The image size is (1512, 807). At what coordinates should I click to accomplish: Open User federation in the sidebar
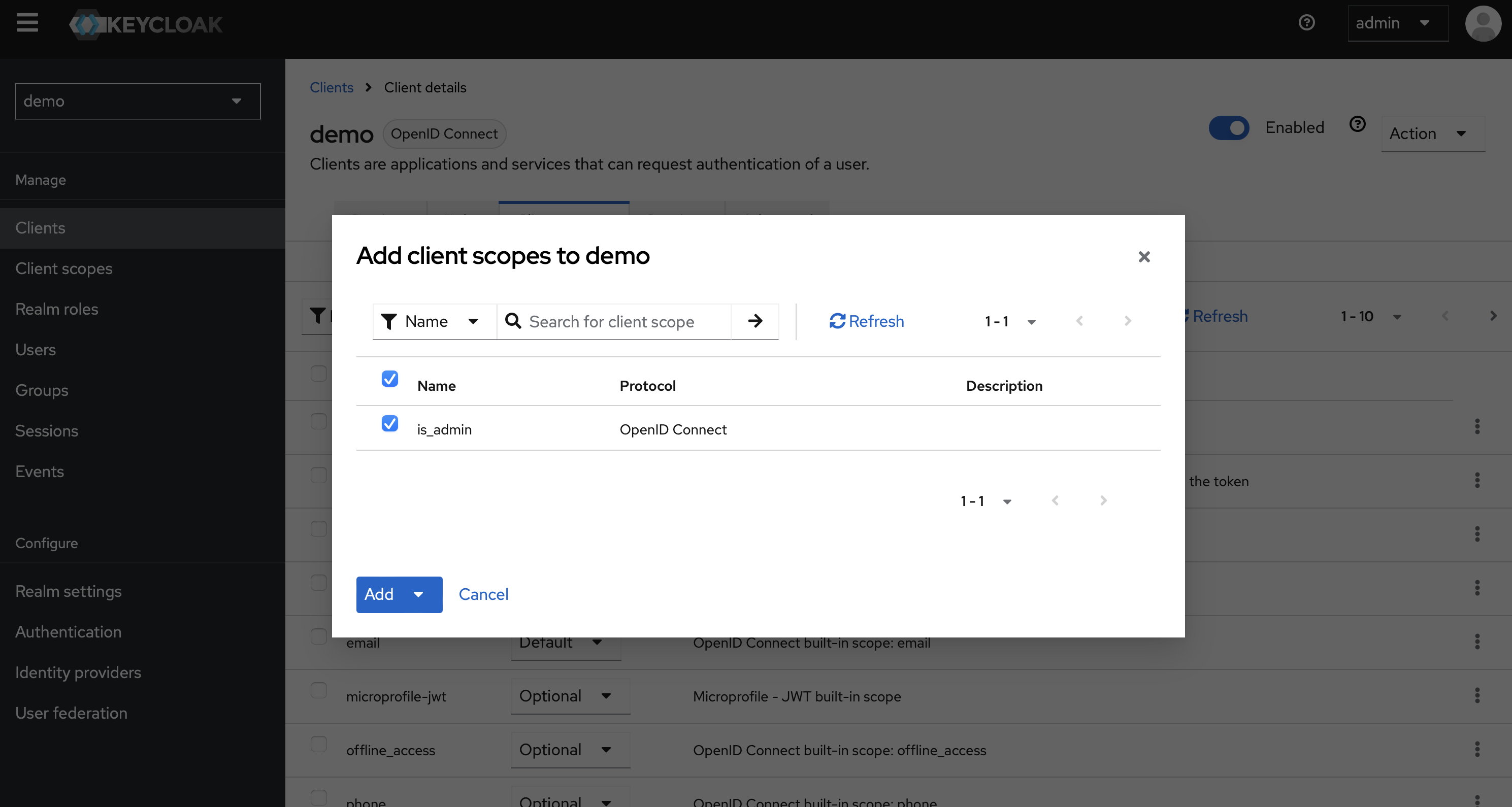coord(143,713)
